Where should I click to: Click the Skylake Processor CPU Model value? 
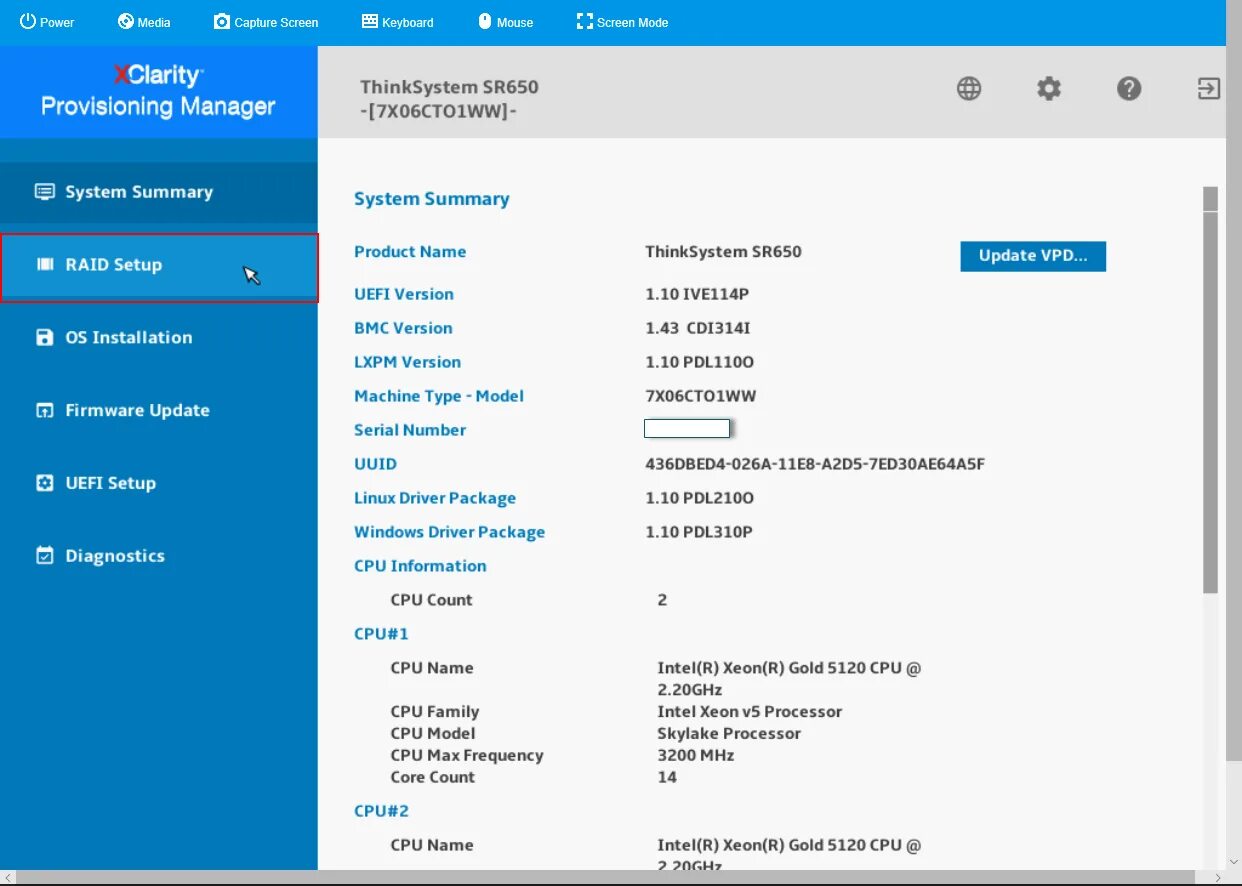coord(729,734)
